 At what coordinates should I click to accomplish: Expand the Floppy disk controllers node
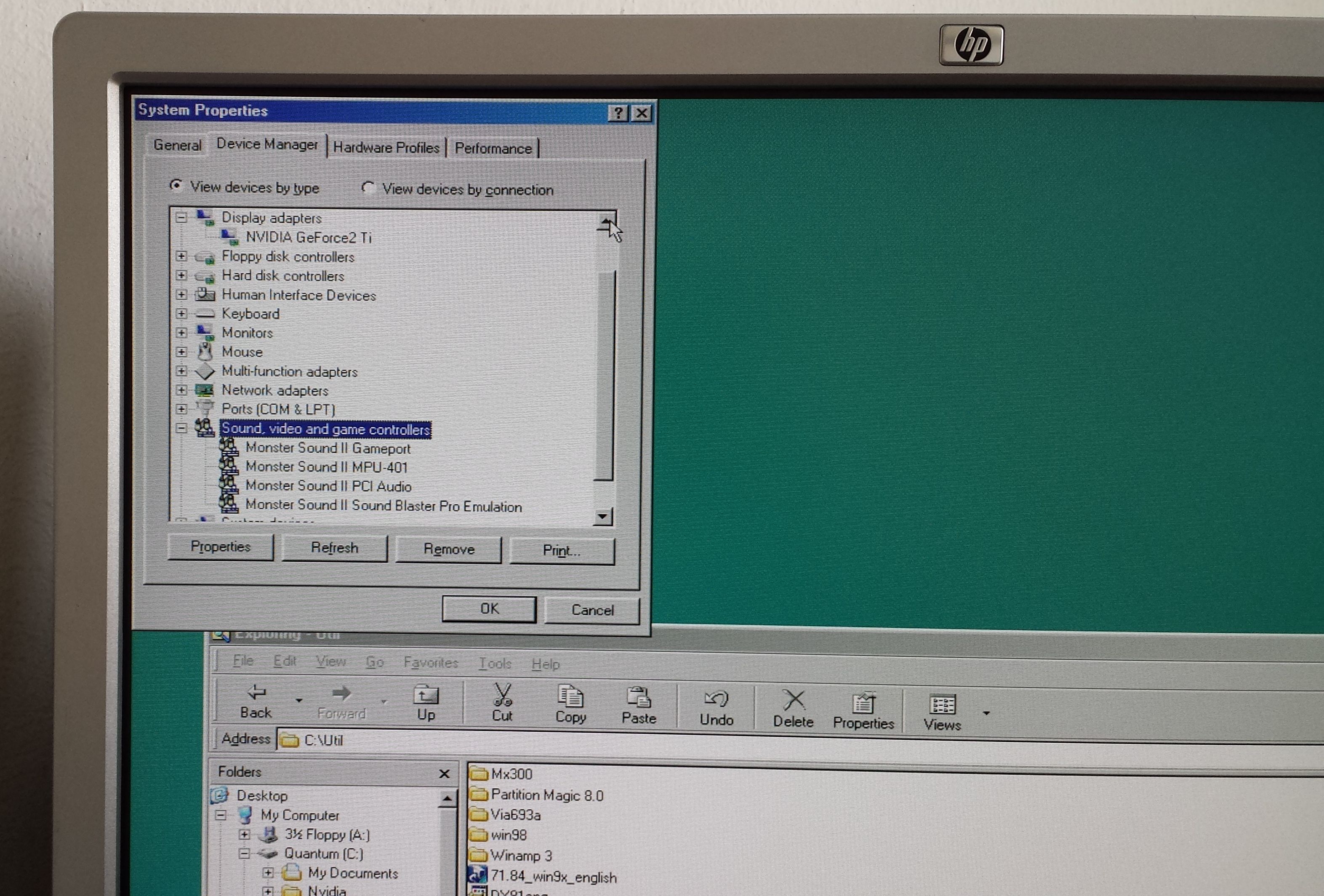[181, 256]
